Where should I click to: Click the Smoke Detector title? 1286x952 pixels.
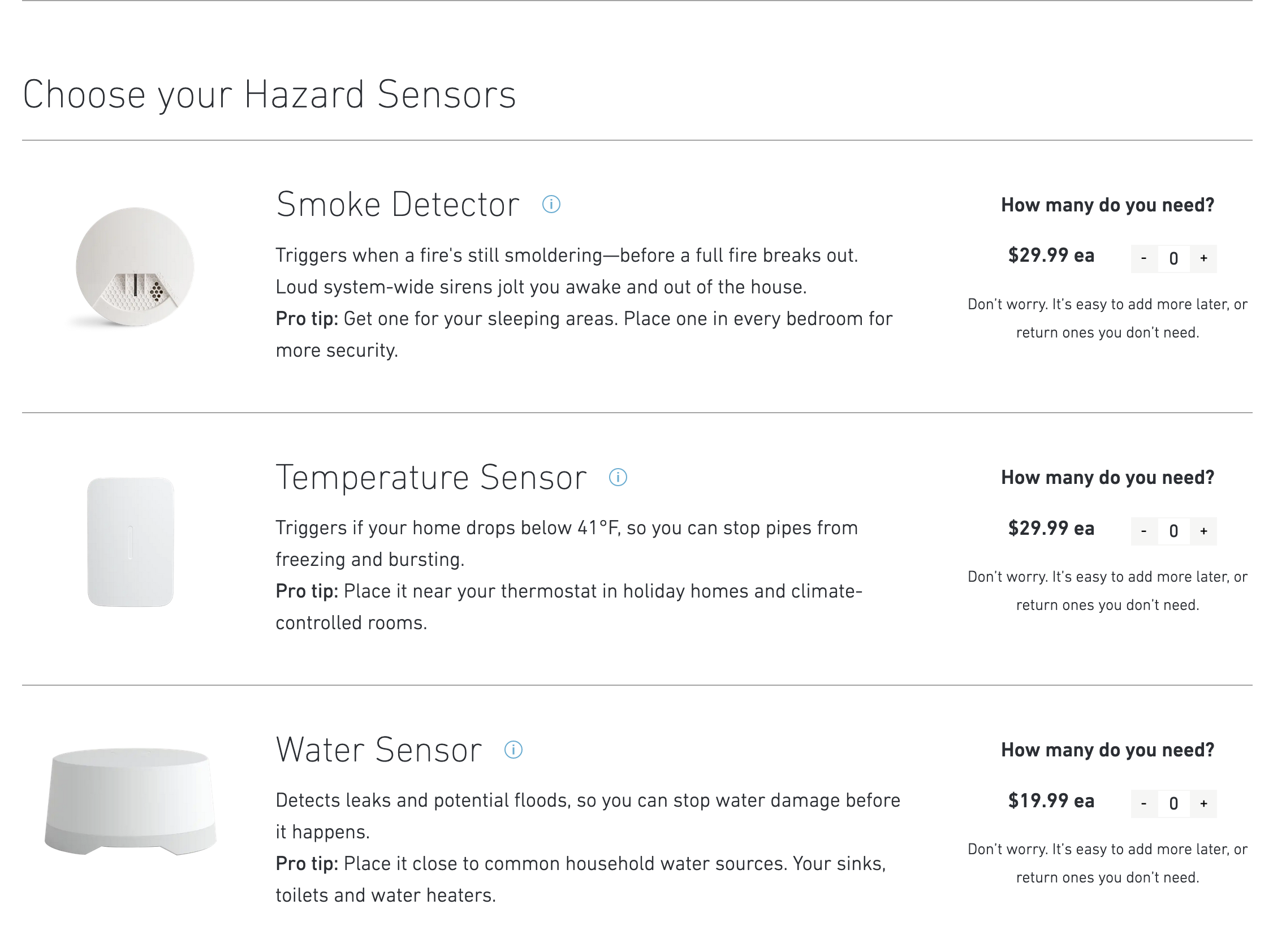click(x=398, y=205)
